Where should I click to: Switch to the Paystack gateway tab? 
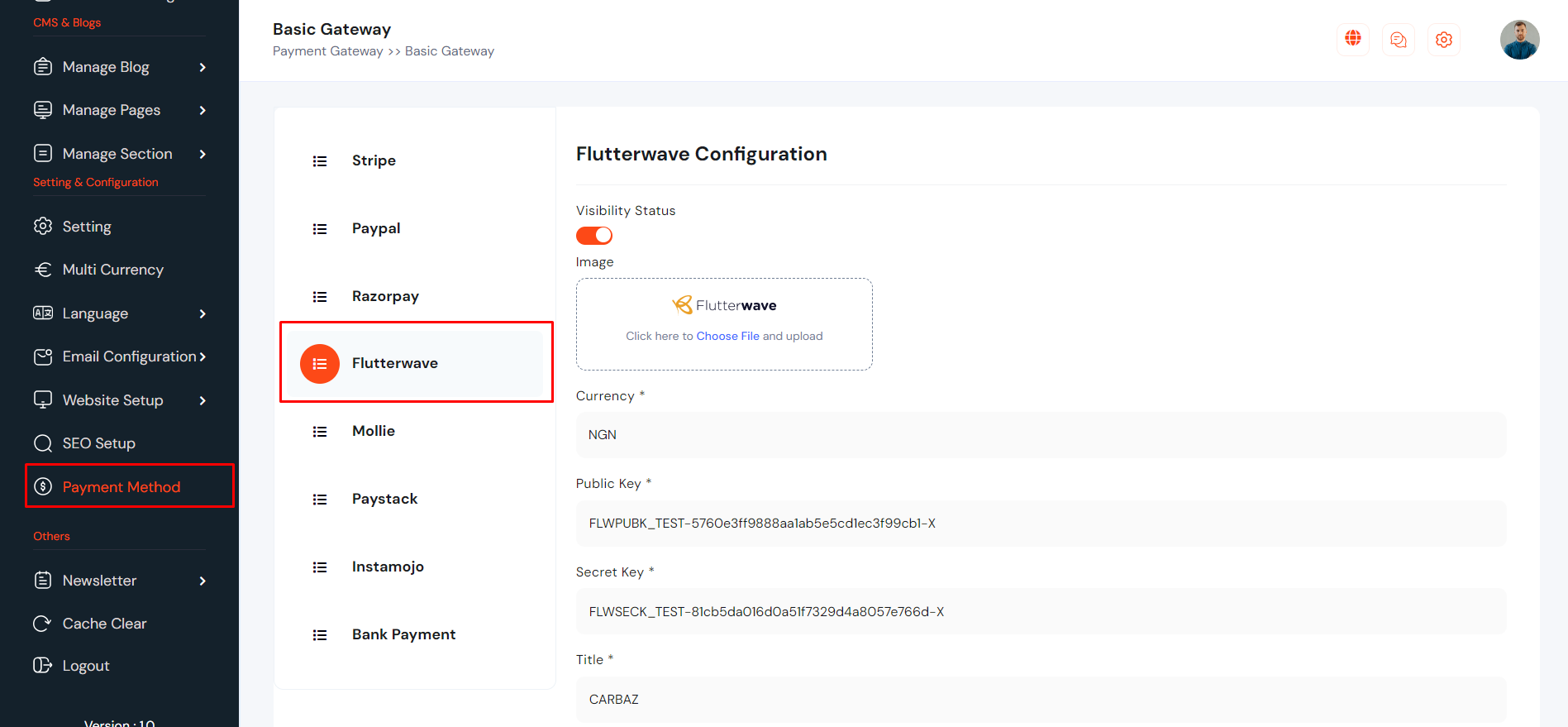[x=384, y=499]
